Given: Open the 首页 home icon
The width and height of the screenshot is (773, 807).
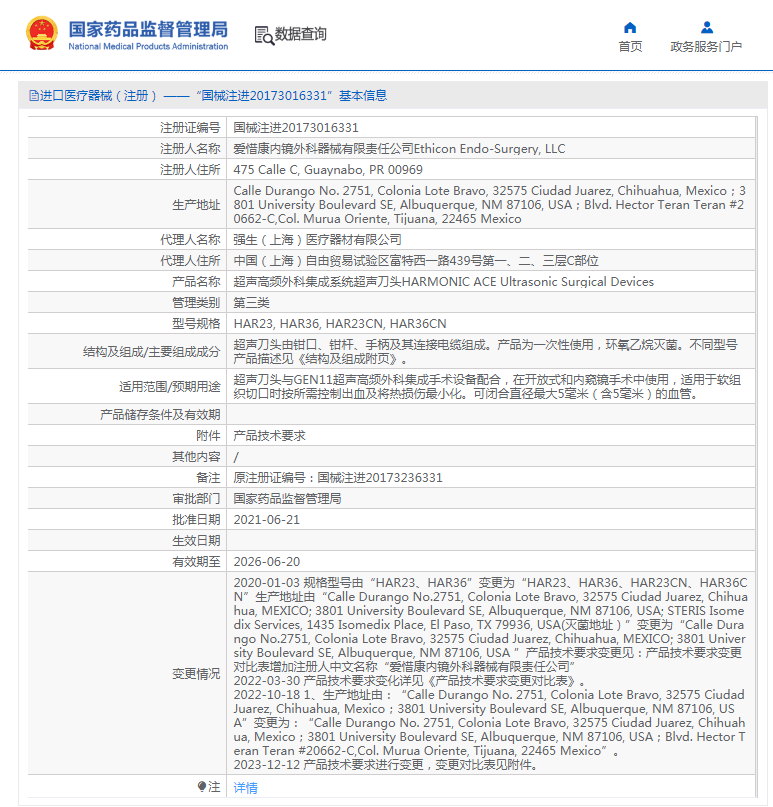Looking at the screenshot, I should click(x=630, y=27).
